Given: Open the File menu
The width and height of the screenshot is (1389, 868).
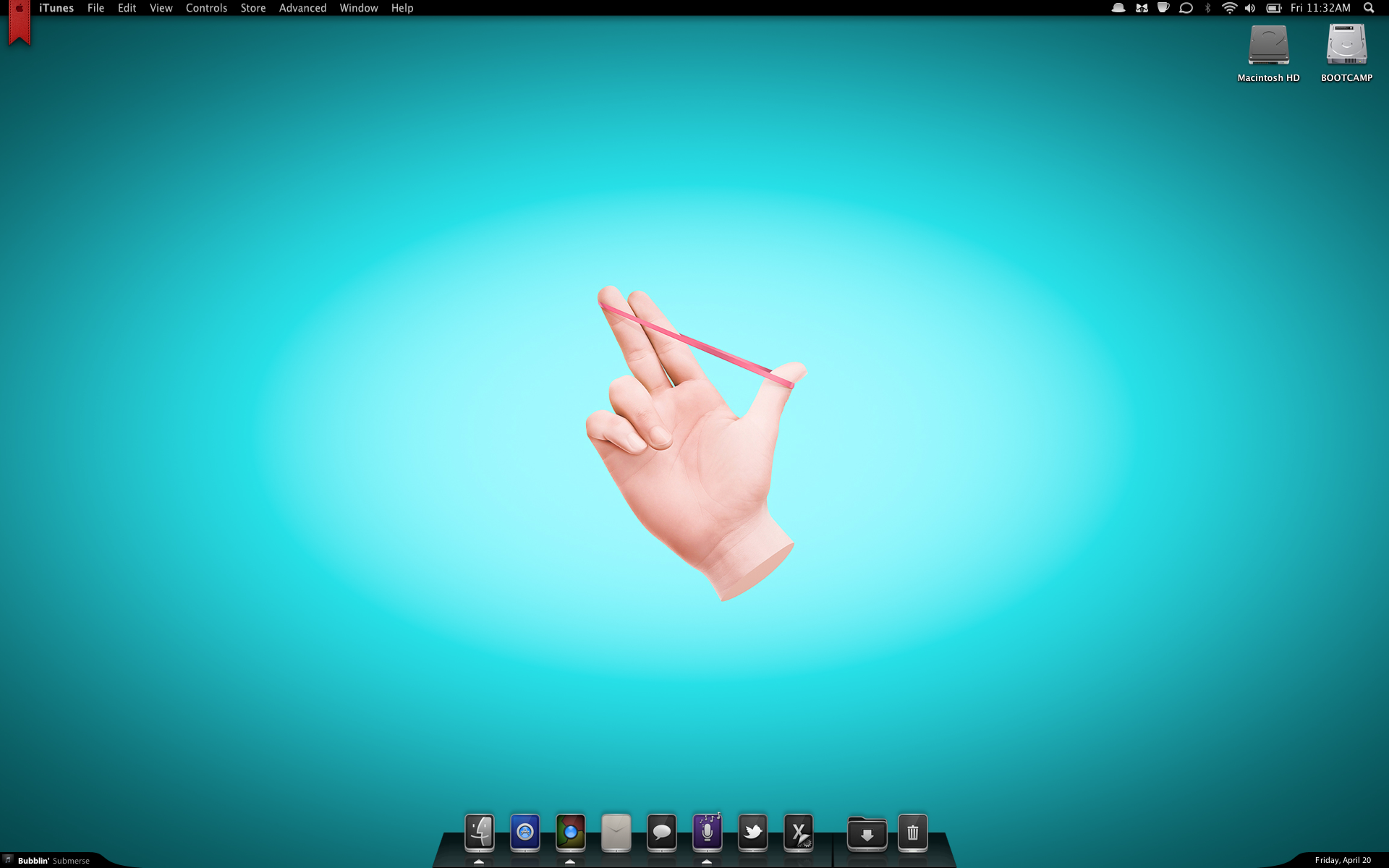Looking at the screenshot, I should [95, 8].
